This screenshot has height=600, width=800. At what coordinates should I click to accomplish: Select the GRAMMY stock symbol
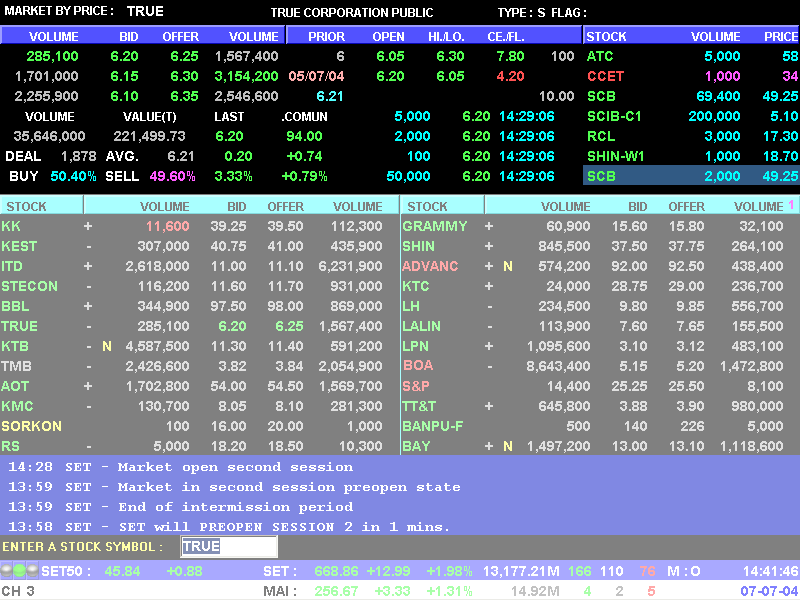coord(435,226)
